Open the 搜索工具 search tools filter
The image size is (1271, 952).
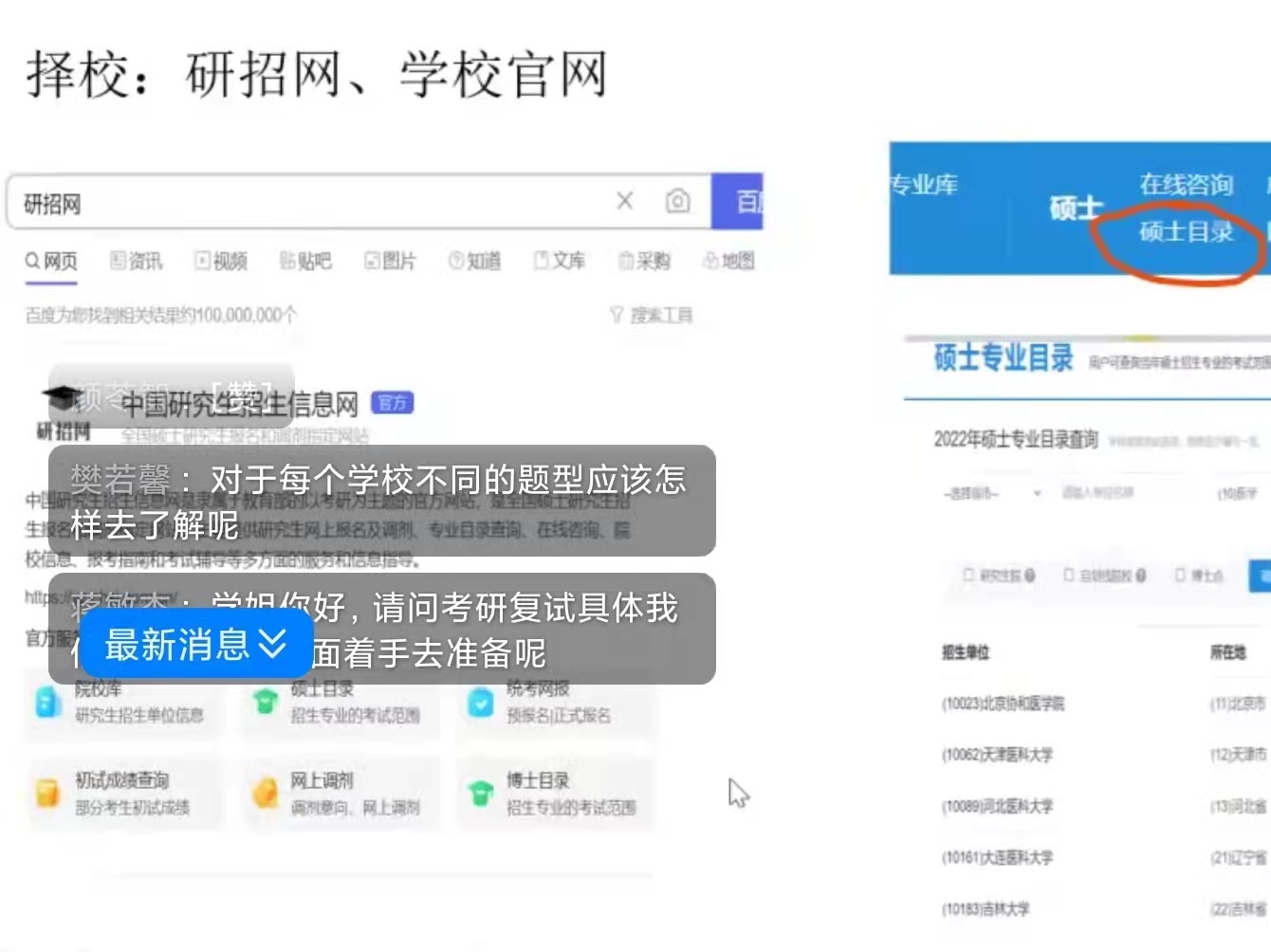tap(652, 315)
